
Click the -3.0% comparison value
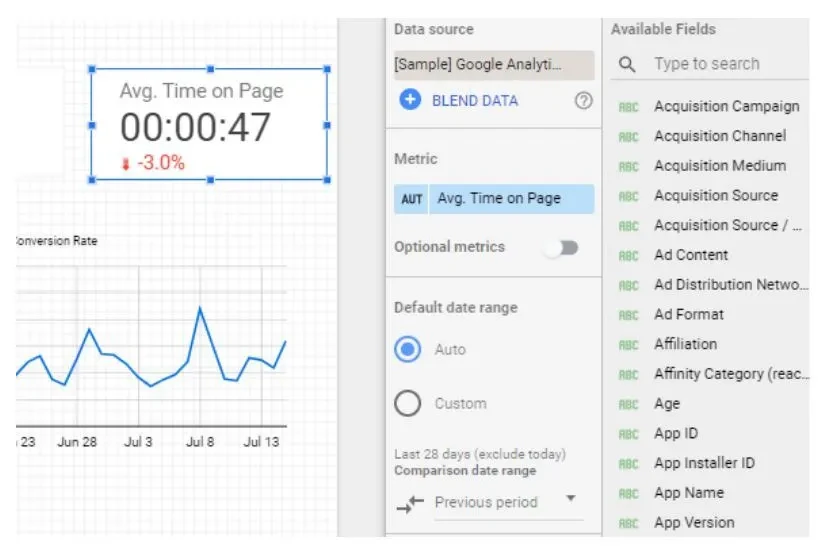pyautogui.click(x=161, y=163)
